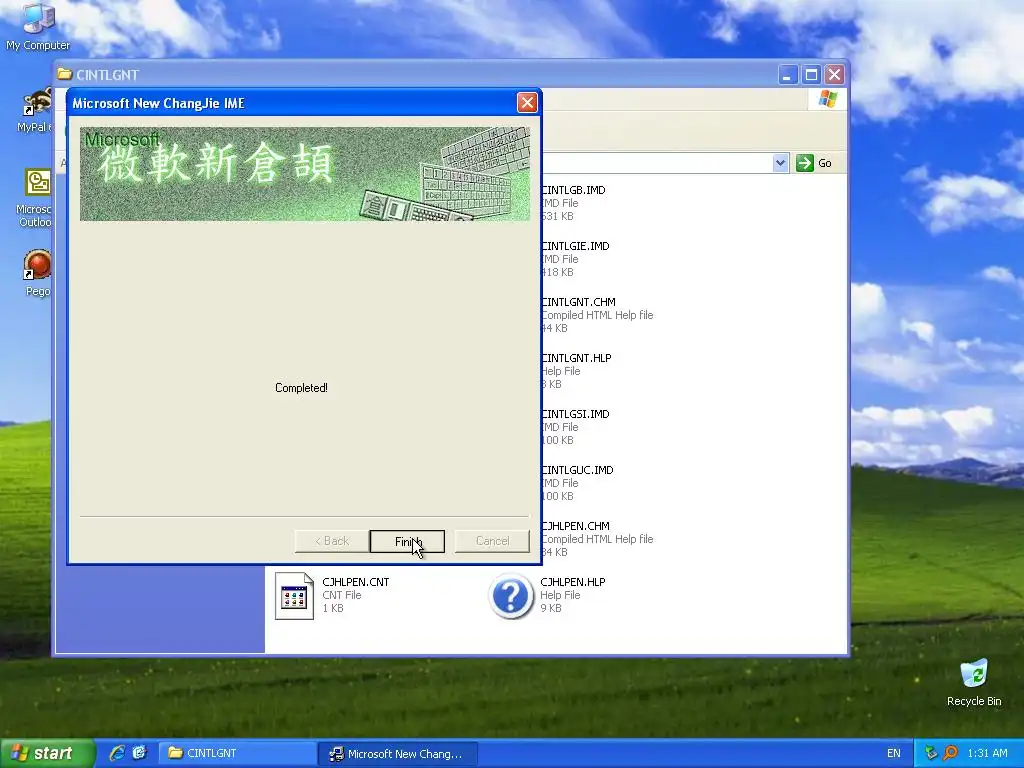Viewport: 1024px width, 768px height.
Task: Open the MyPal desktop shortcut
Action: [x=36, y=110]
